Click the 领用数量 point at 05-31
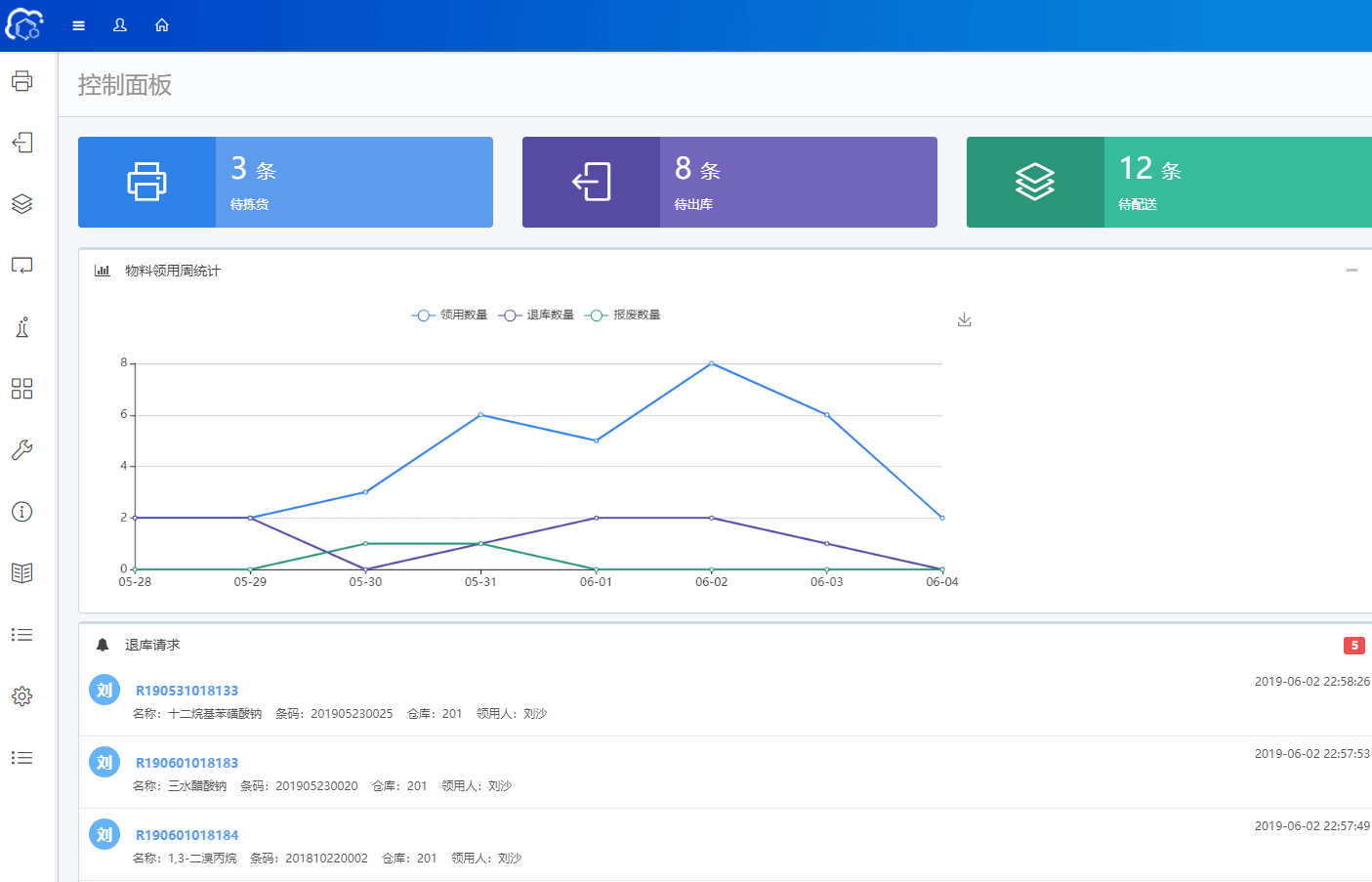The image size is (1372, 882). coord(480,415)
